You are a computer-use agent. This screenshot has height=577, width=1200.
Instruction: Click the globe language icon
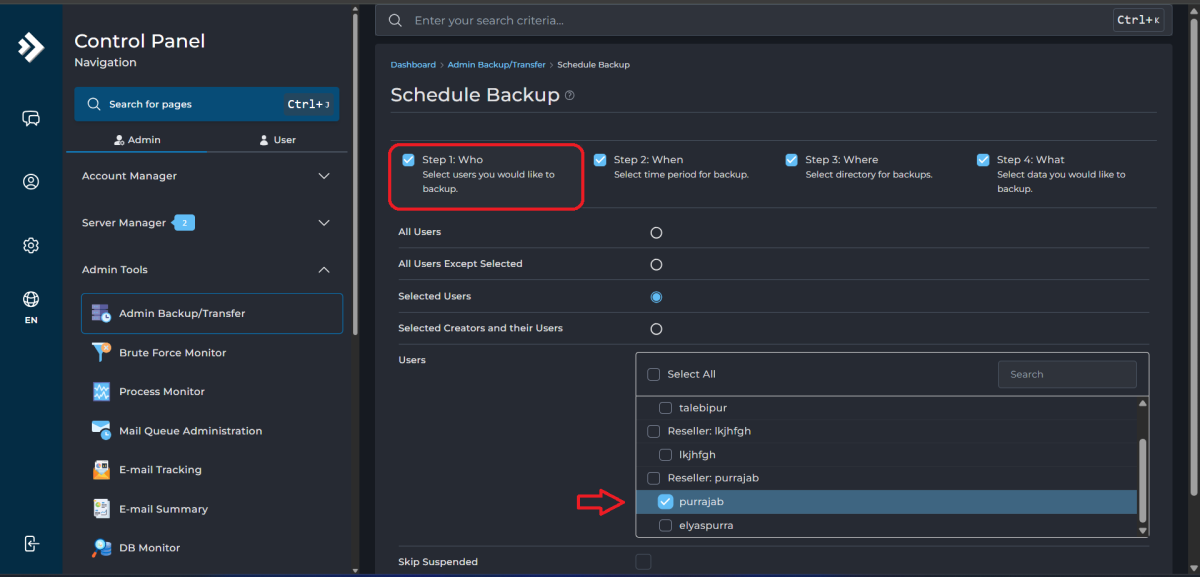pos(31,300)
